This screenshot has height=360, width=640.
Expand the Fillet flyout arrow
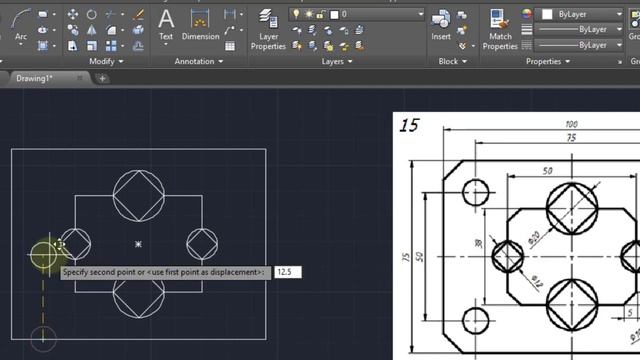click(122, 30)
